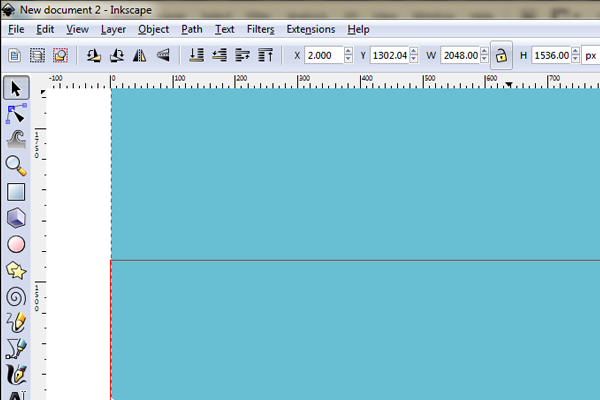Click the Flip horizontal toolbar icon

click(139, 56)
